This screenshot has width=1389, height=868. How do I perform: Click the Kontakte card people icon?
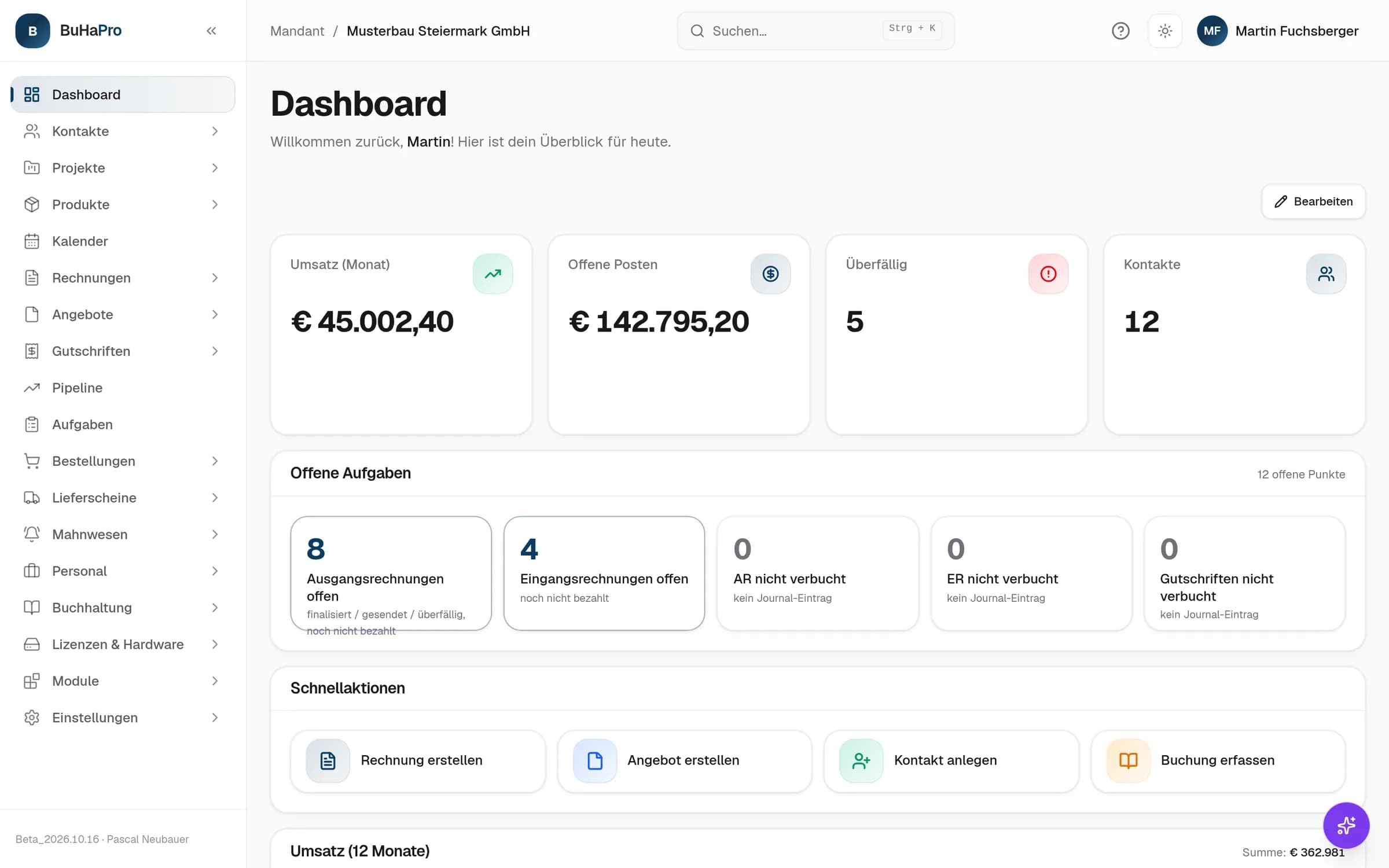pos(1326,274)
